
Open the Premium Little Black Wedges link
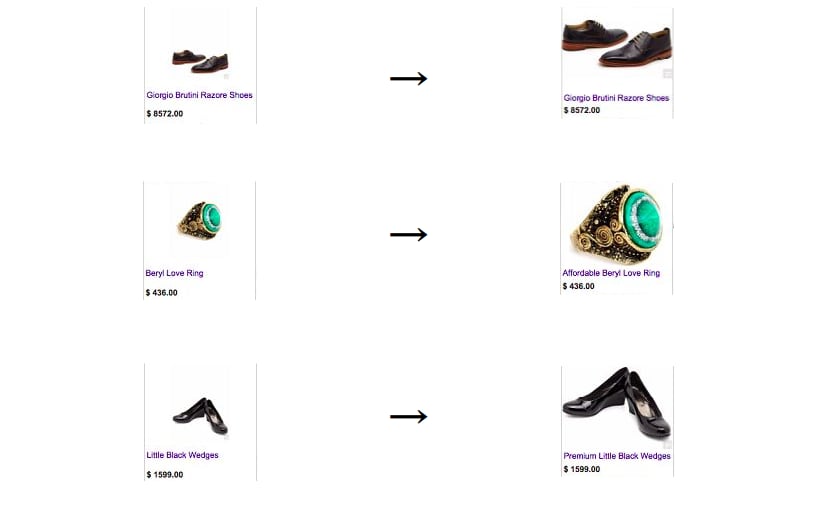coord(617,456)
